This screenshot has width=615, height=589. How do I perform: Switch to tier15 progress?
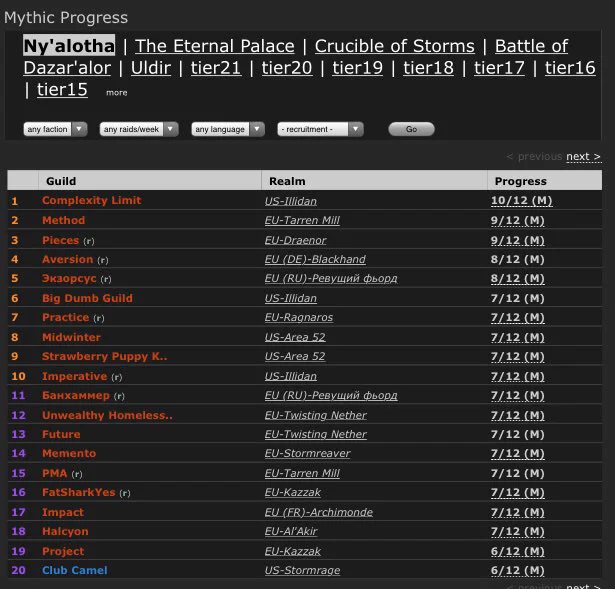(x=62, y=90)
